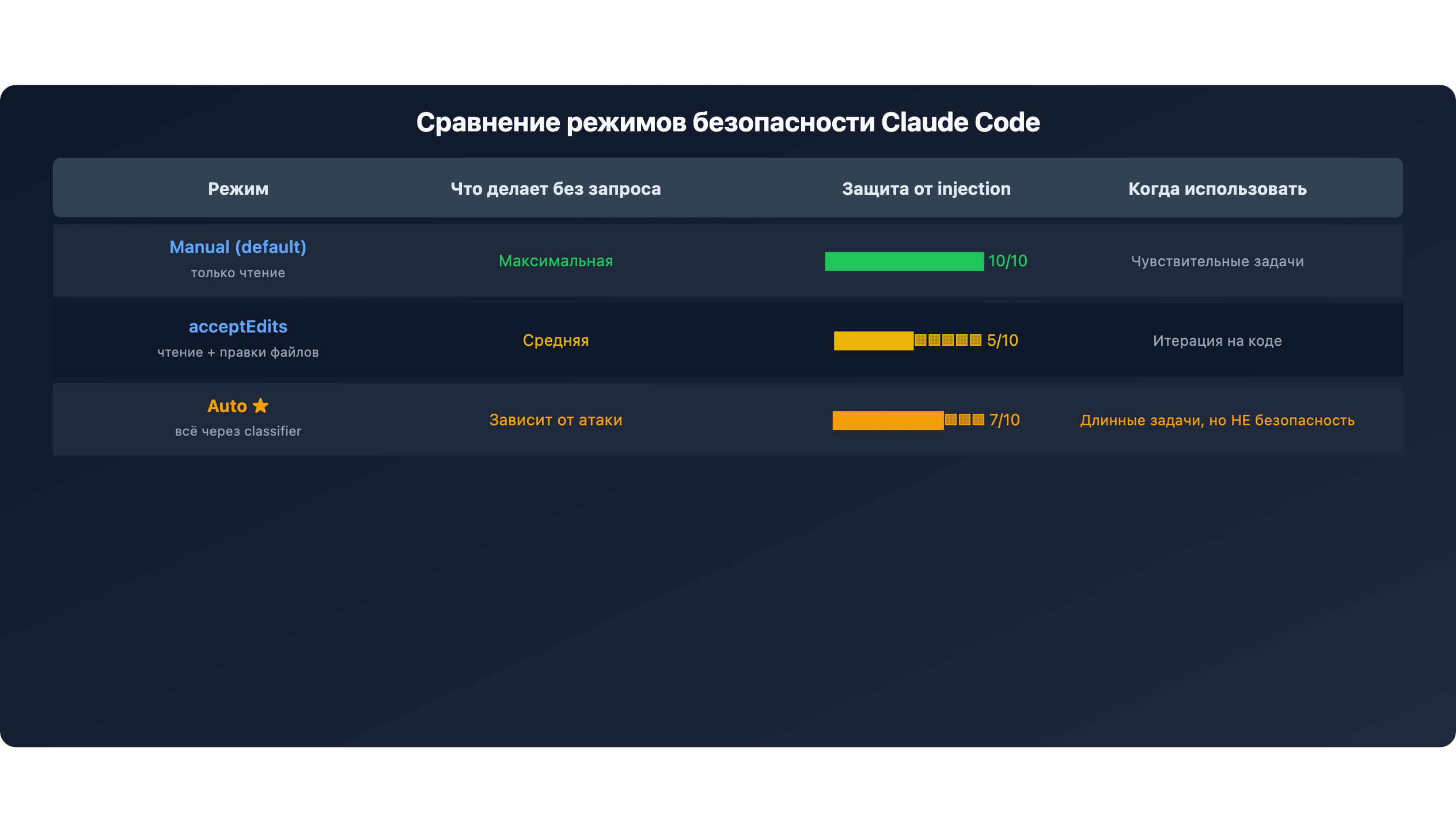The height and width of the screenshot is (831, 1456).
Task: Click the "Защита от injection" column header
Action: tap(926, 188)
